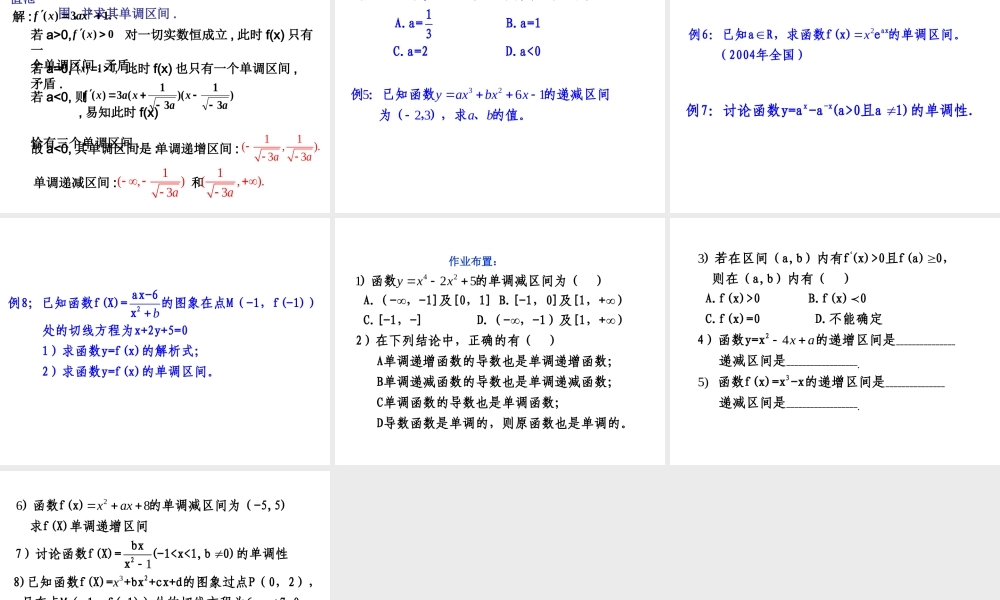
Task: Click option 'C.[-1,-]'
Action: (392, 320)
